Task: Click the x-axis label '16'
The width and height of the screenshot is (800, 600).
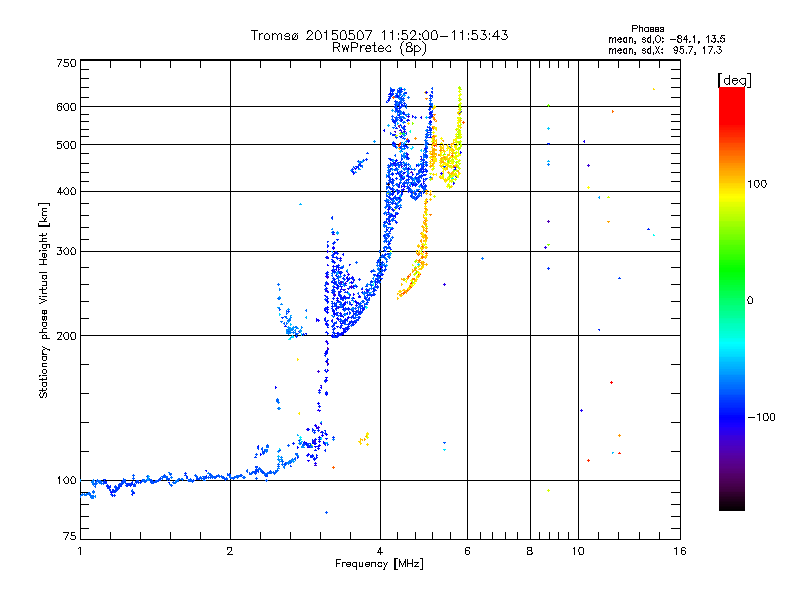Action: (x=680, y=551)
